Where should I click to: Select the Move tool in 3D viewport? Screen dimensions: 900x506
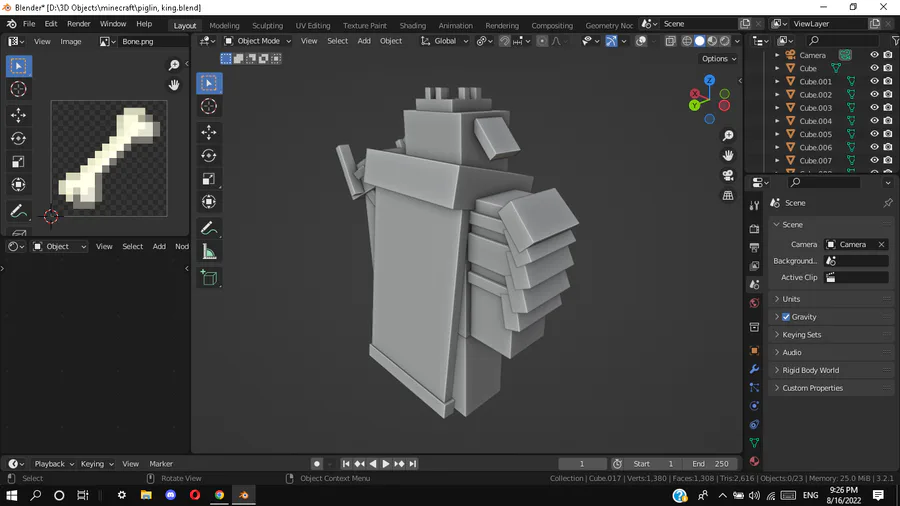pyautogui.click(x=209, y=133)
